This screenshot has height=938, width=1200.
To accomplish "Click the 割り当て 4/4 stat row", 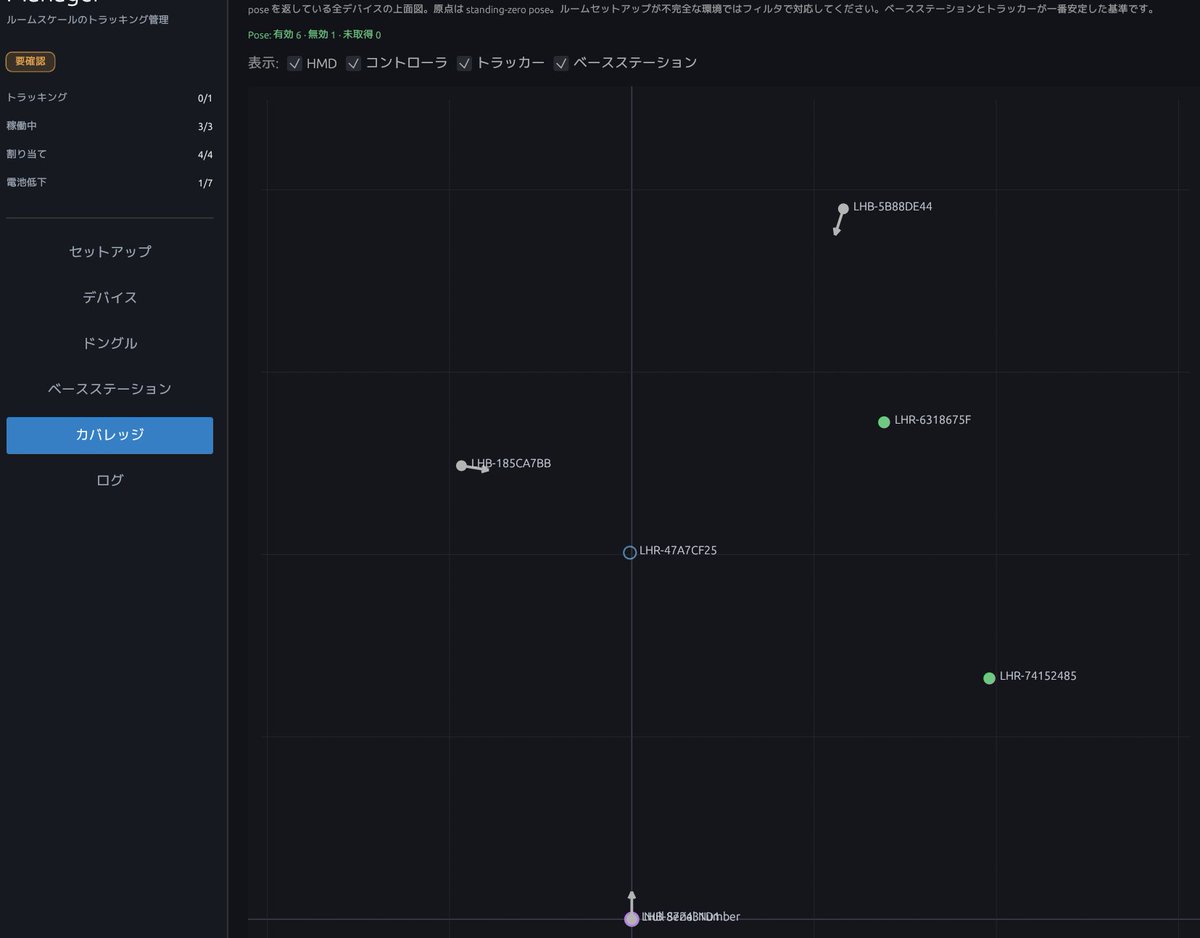I will point(110,154).
